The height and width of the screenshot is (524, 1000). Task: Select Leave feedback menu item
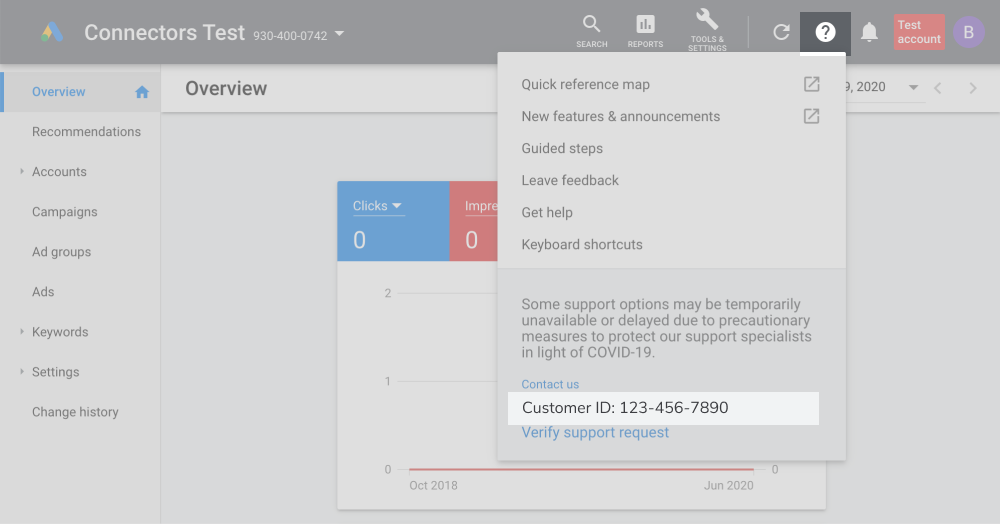(570, 180)
